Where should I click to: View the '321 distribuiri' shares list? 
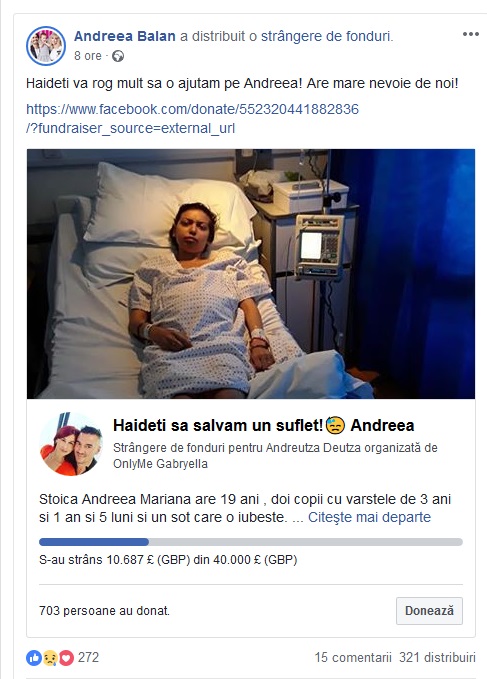(x=437, y=657)
